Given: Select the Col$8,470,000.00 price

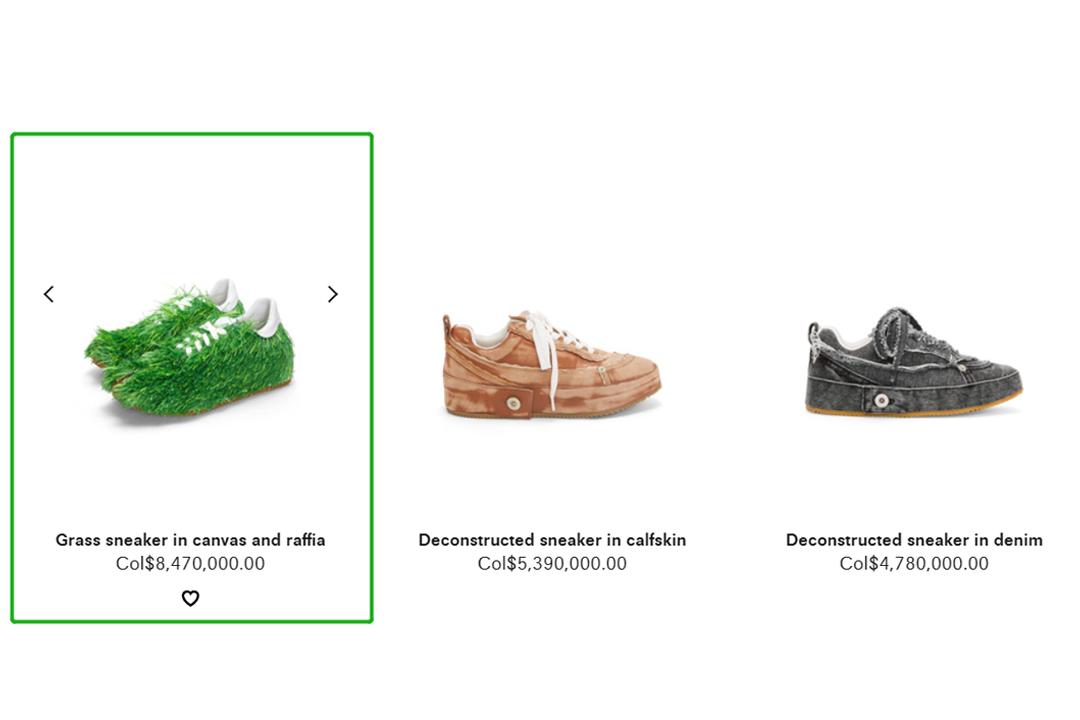Looking at the screenshot, I should click(190, 564).
